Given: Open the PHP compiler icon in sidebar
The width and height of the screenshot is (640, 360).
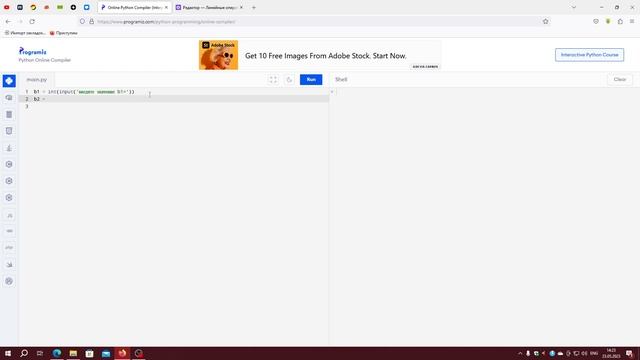Looking at the screenshot, I should pos(9,248).
